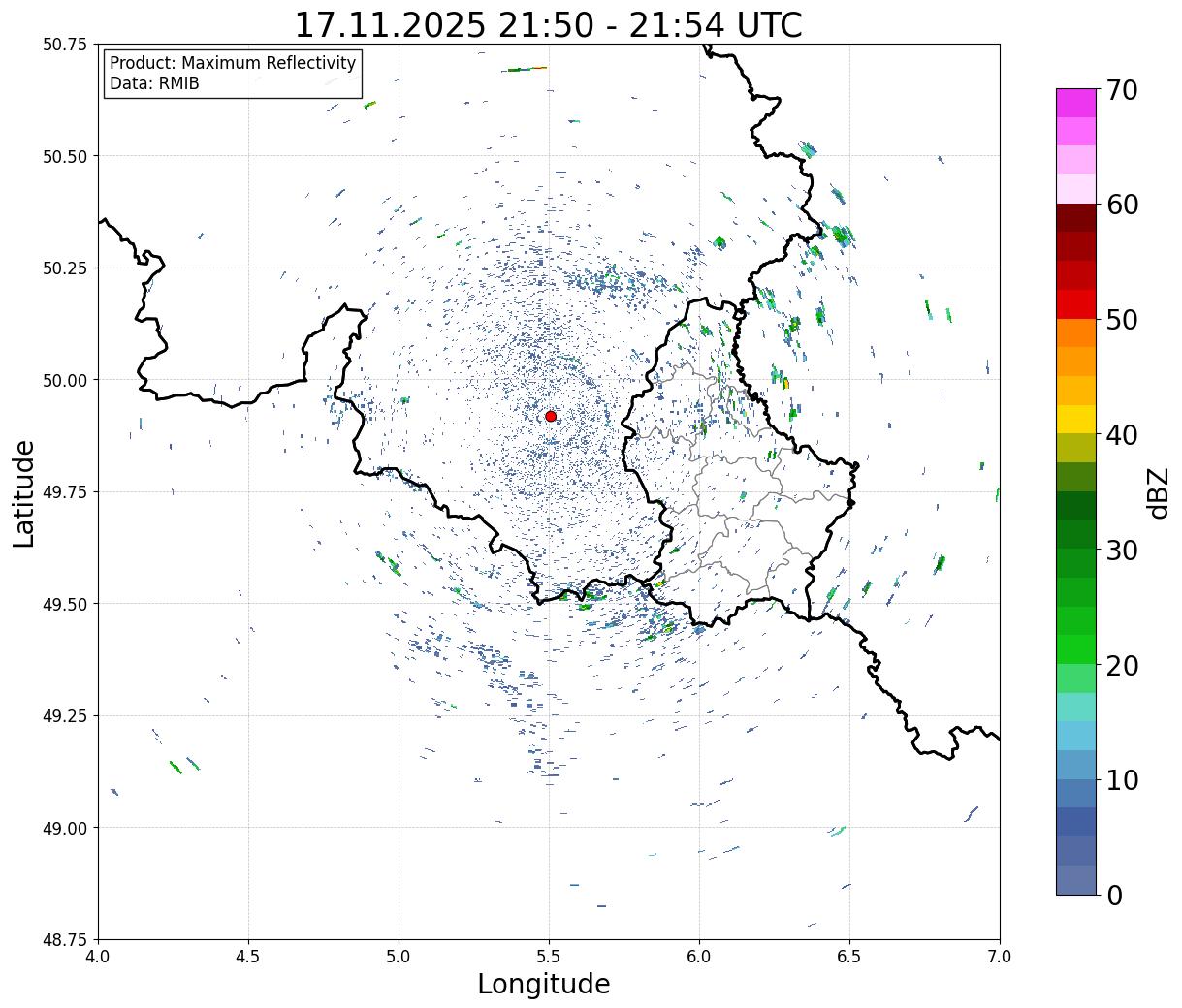The height and width of the screenshot is (1008, 1182).
Task: Click the longitude tick label 7.0
Action: [1000, 957]
